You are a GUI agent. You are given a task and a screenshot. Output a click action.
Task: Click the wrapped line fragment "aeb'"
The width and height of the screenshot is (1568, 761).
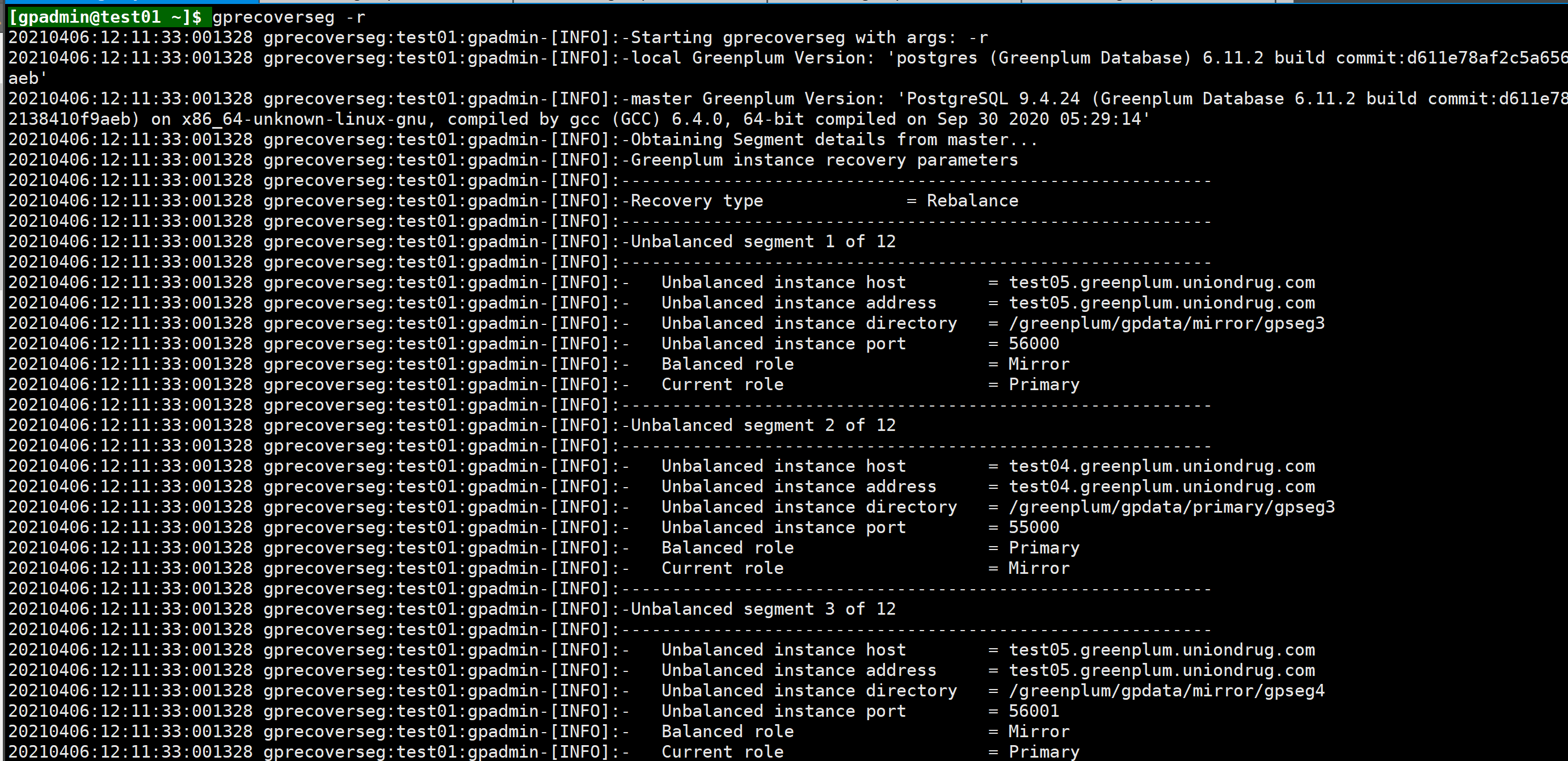pos(28,78)
